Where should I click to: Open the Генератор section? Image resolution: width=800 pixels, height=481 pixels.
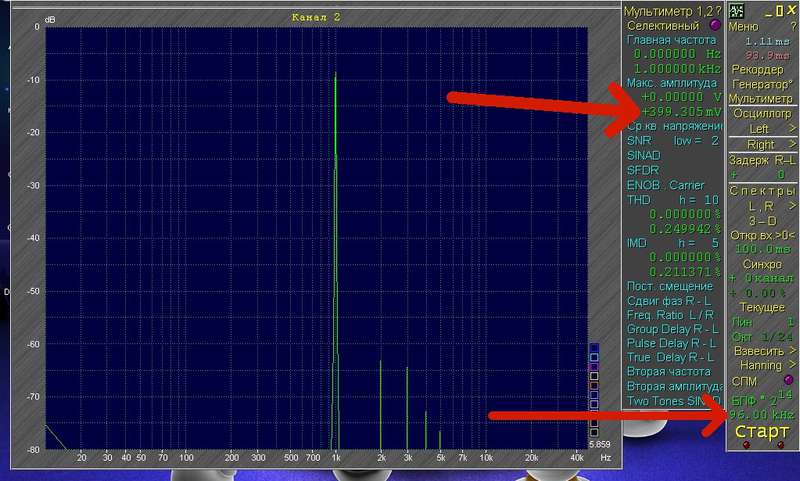(x=762, y=84)
